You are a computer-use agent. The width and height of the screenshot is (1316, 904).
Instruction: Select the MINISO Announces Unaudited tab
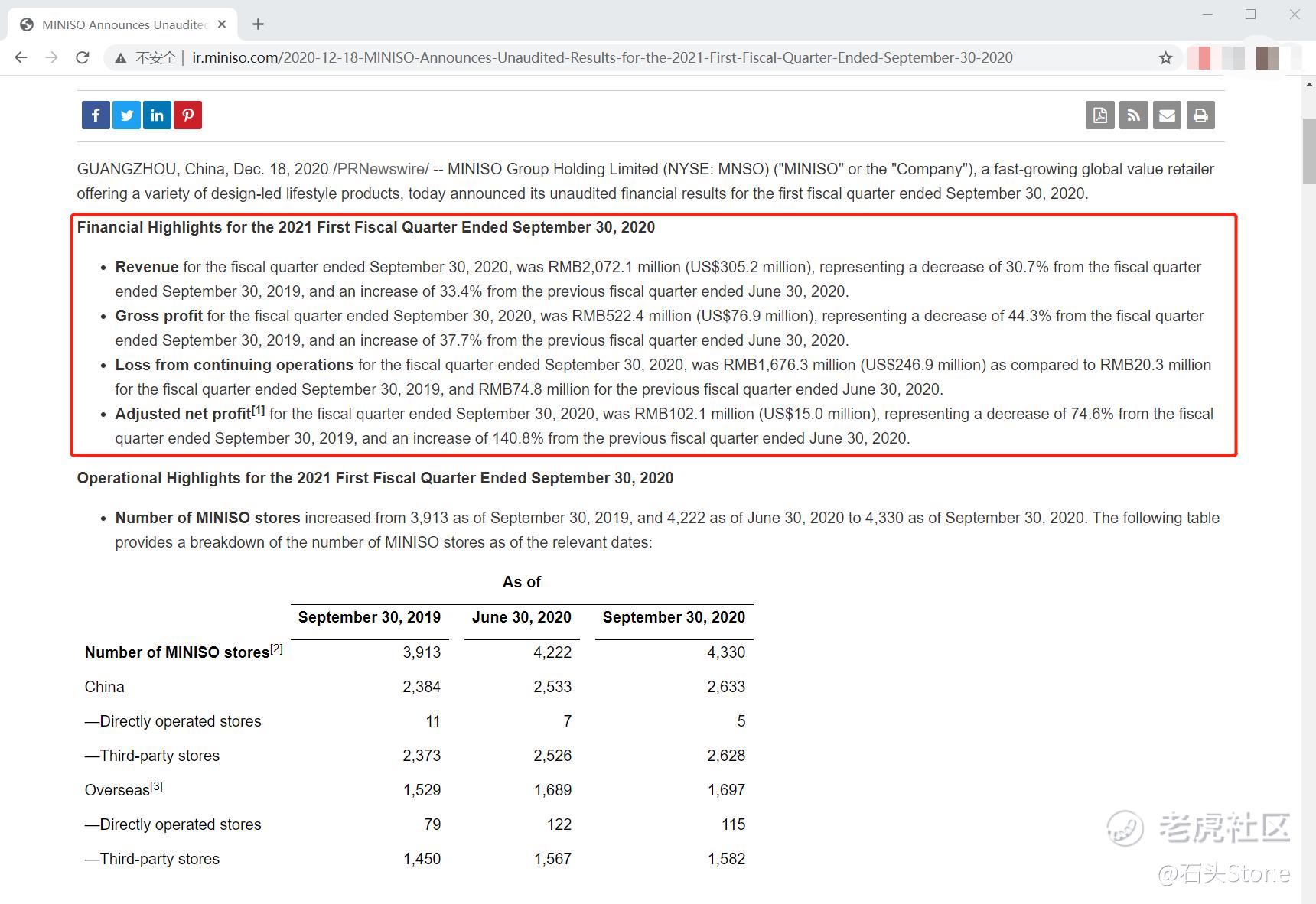[x=122, y=24]
